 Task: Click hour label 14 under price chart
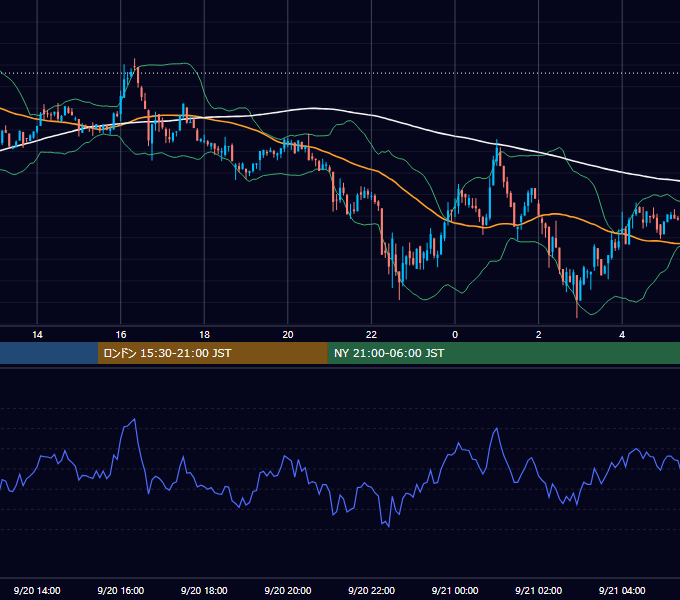(37, 335)
